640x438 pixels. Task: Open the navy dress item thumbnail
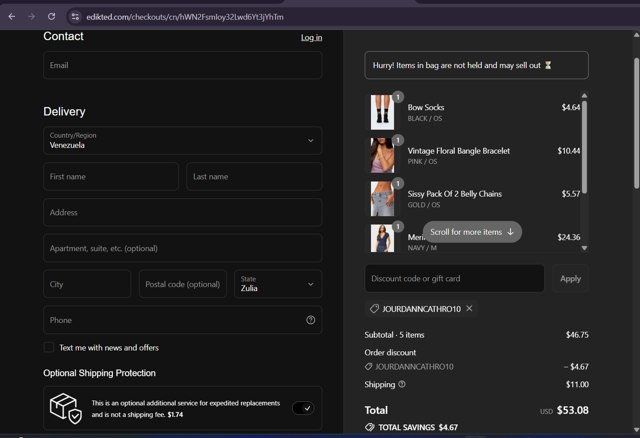point(382,238)
